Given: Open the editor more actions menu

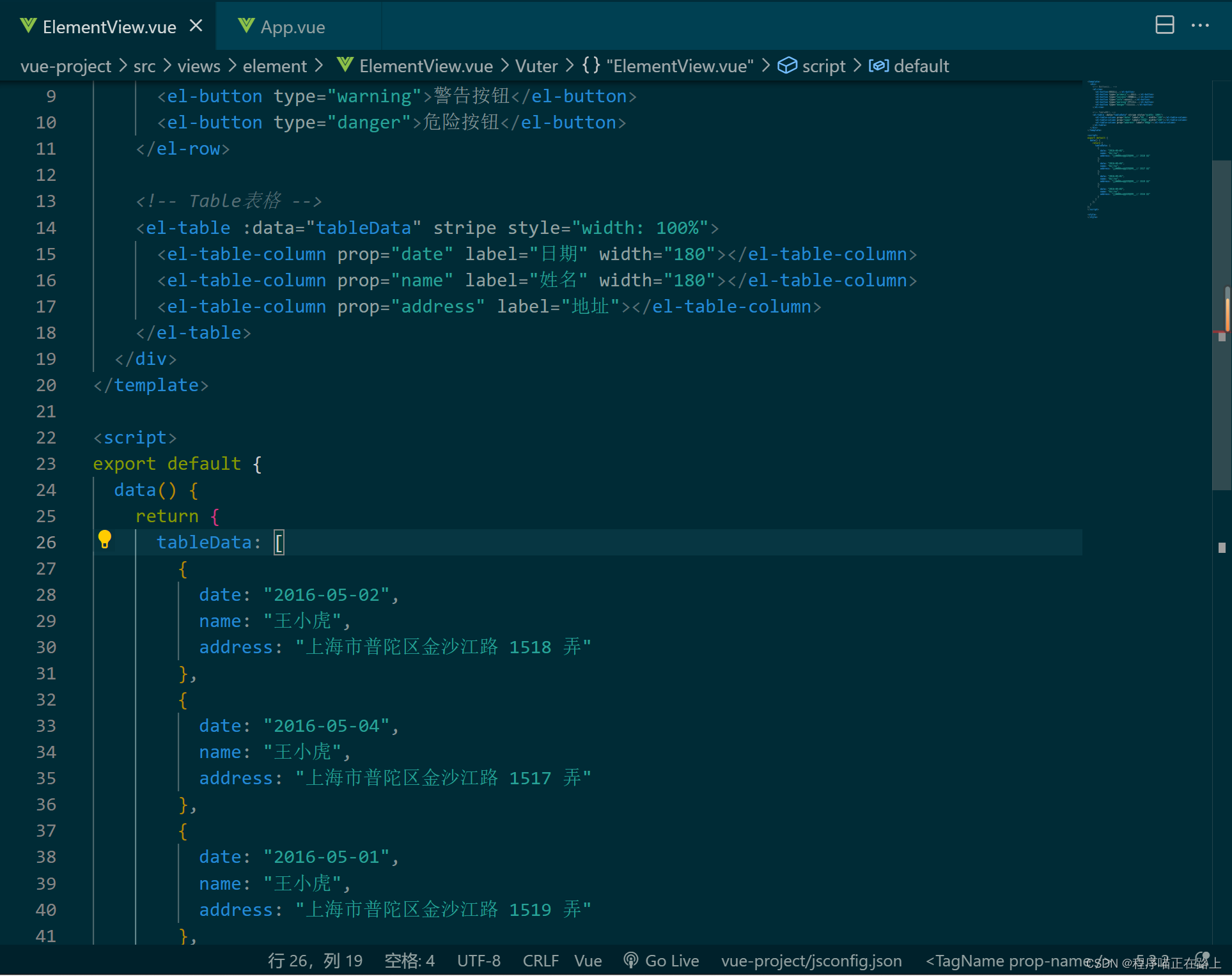Looking at the screenshot, I should [1200, 25].
